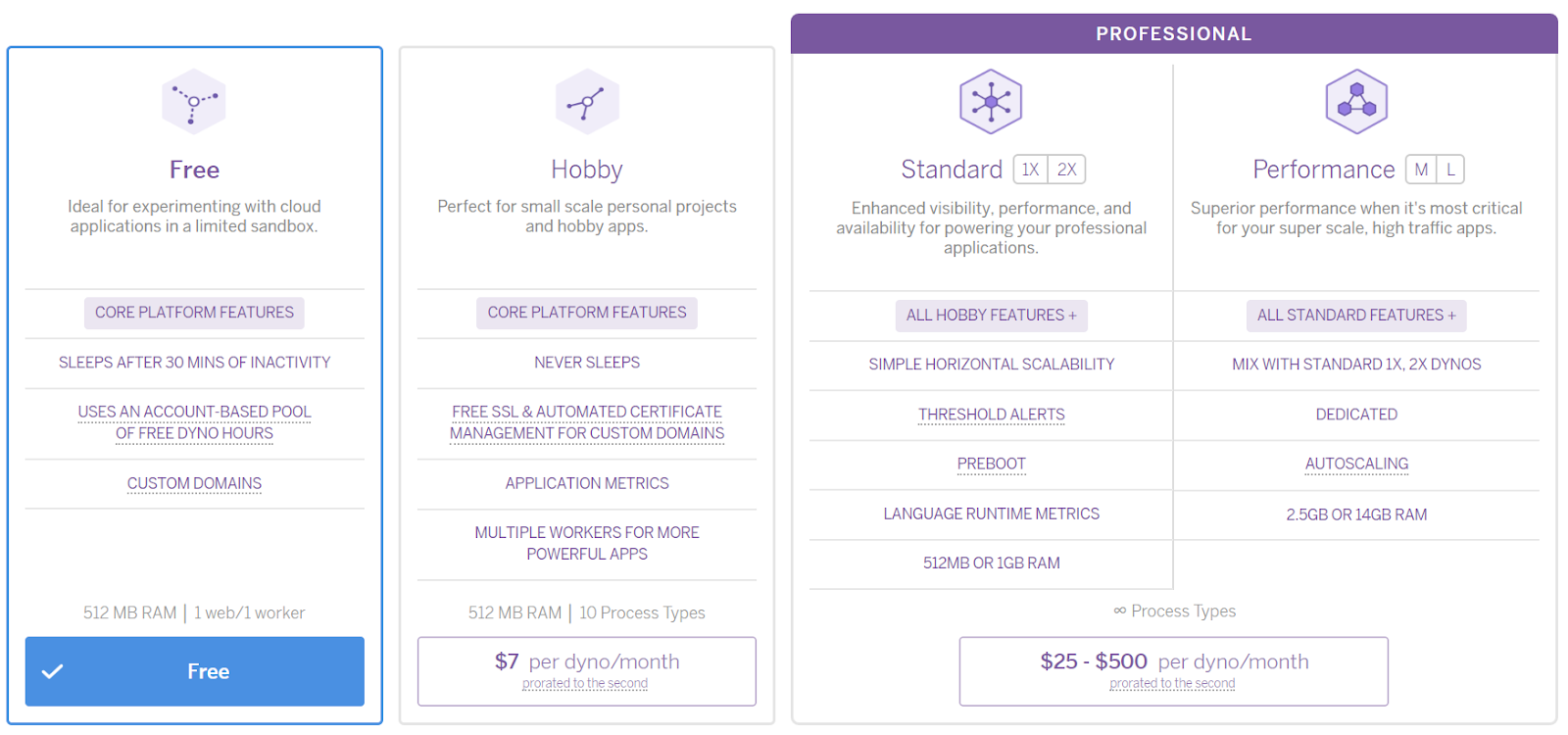1568x735 pixels.
Task: Open the Preboot feature link
Action: coord(991,464)
